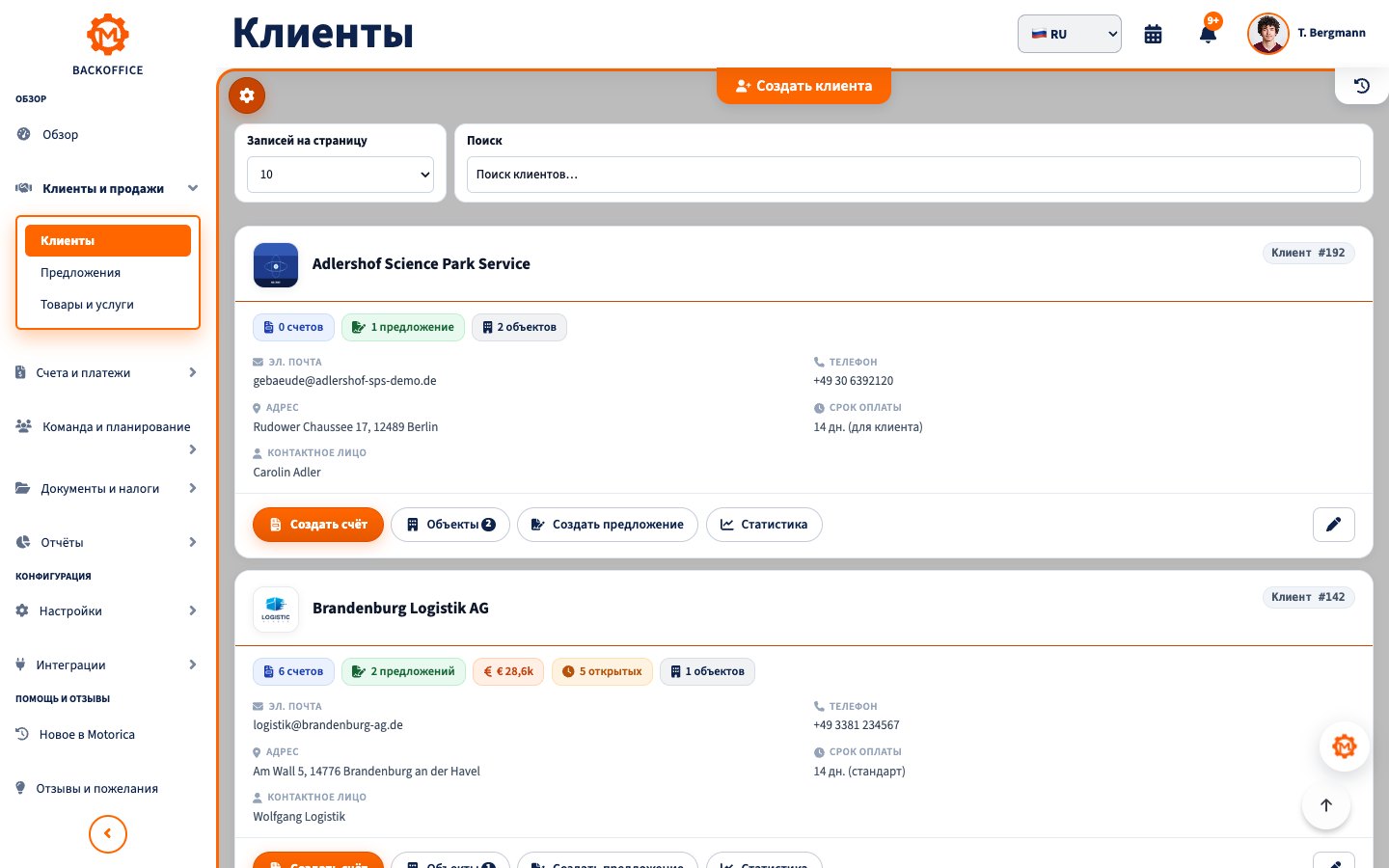
Task: Click Настройки gear icon in sidebar
Action: click(x=22, y=610)
